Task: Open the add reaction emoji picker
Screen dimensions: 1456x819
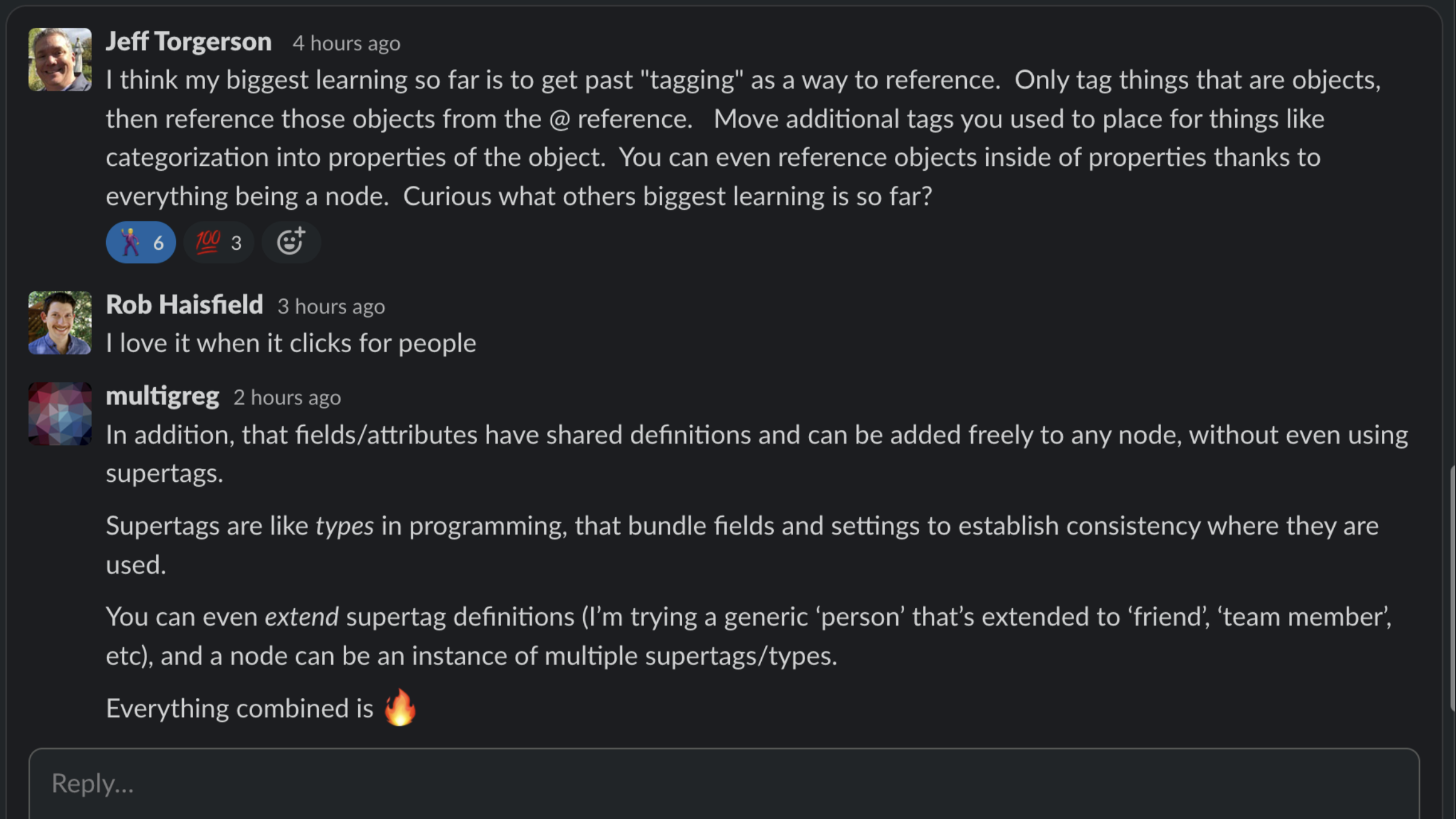Action: click(x=291, y=242)
